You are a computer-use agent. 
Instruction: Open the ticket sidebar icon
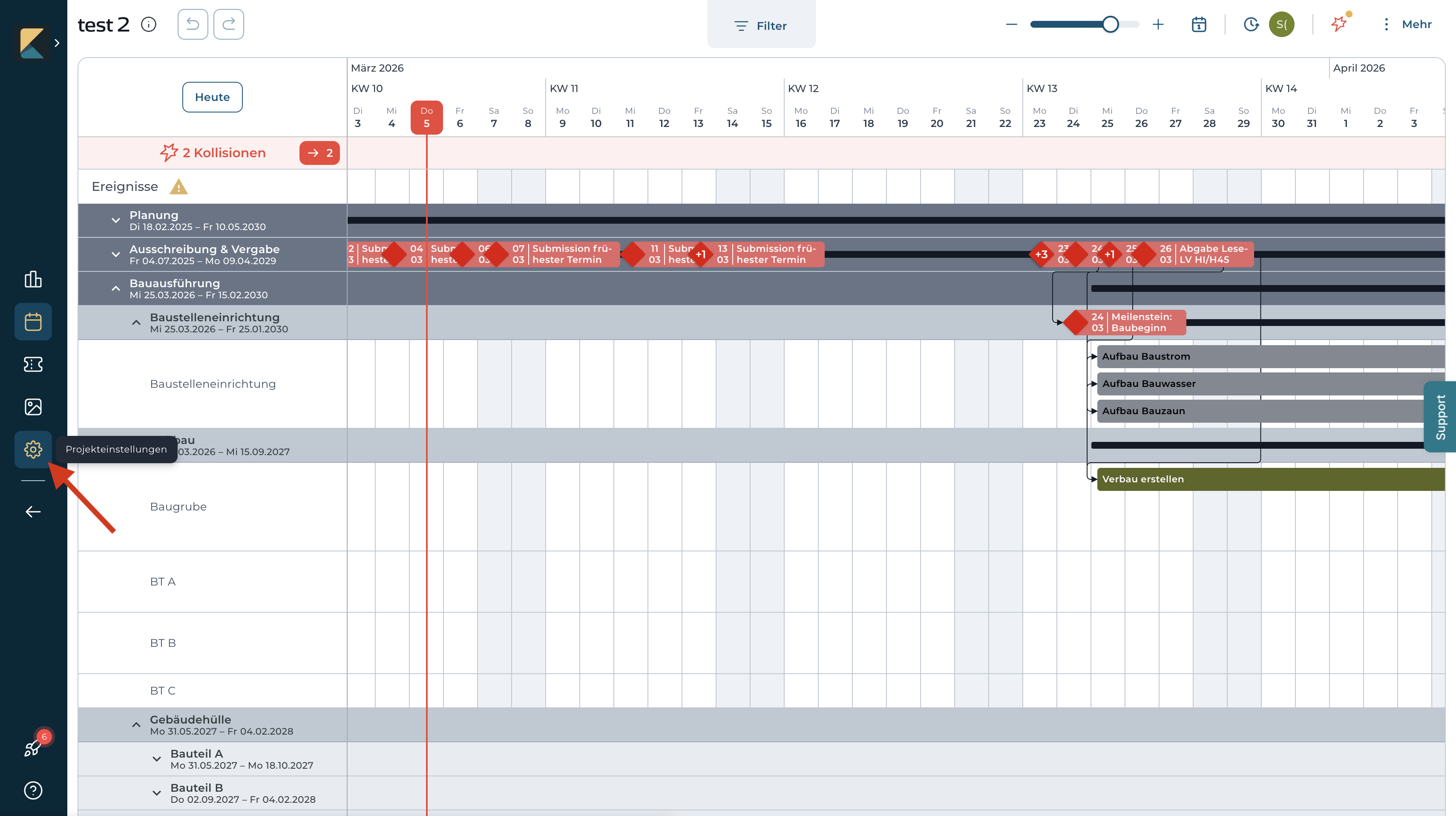[33, 364]
